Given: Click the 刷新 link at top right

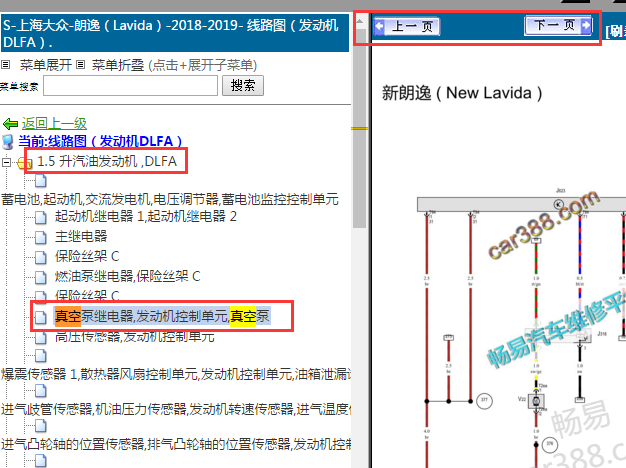Looking at the screenshot, I should 616,31.
